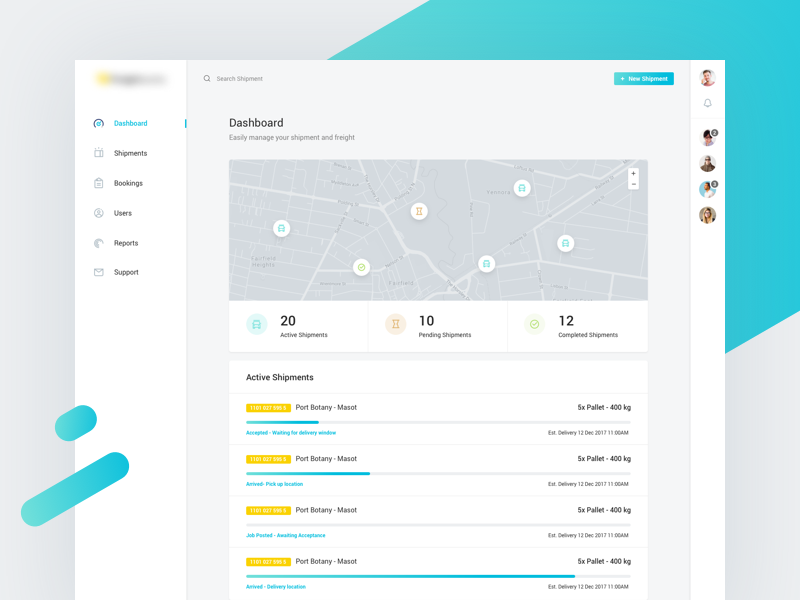The width and height of the screenshot is (800, 600).
Task: Click the green checkmark completed marker on map
Action: coord(361,267)
